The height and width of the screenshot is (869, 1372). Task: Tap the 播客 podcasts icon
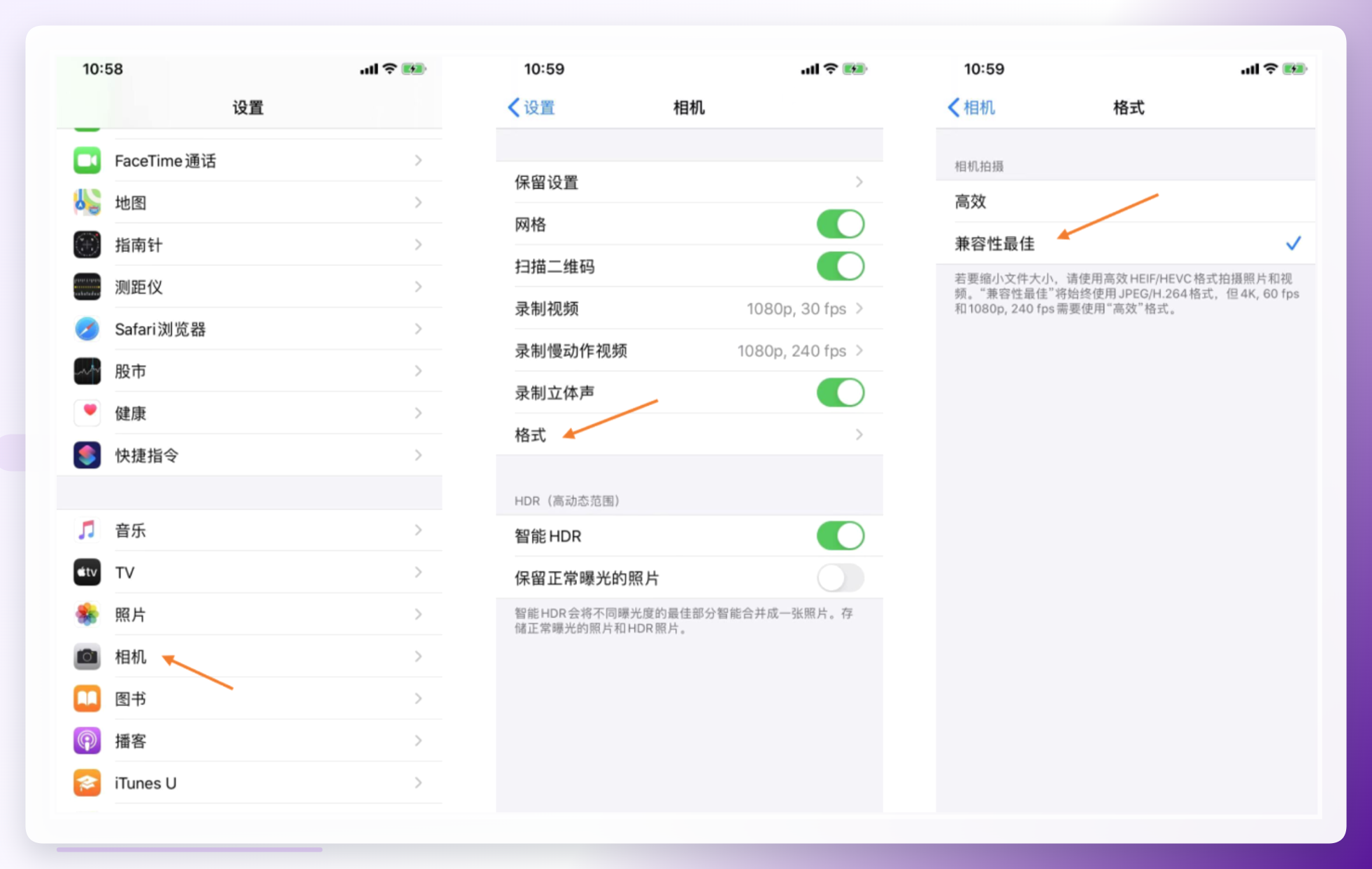click(x=87, y=740)
